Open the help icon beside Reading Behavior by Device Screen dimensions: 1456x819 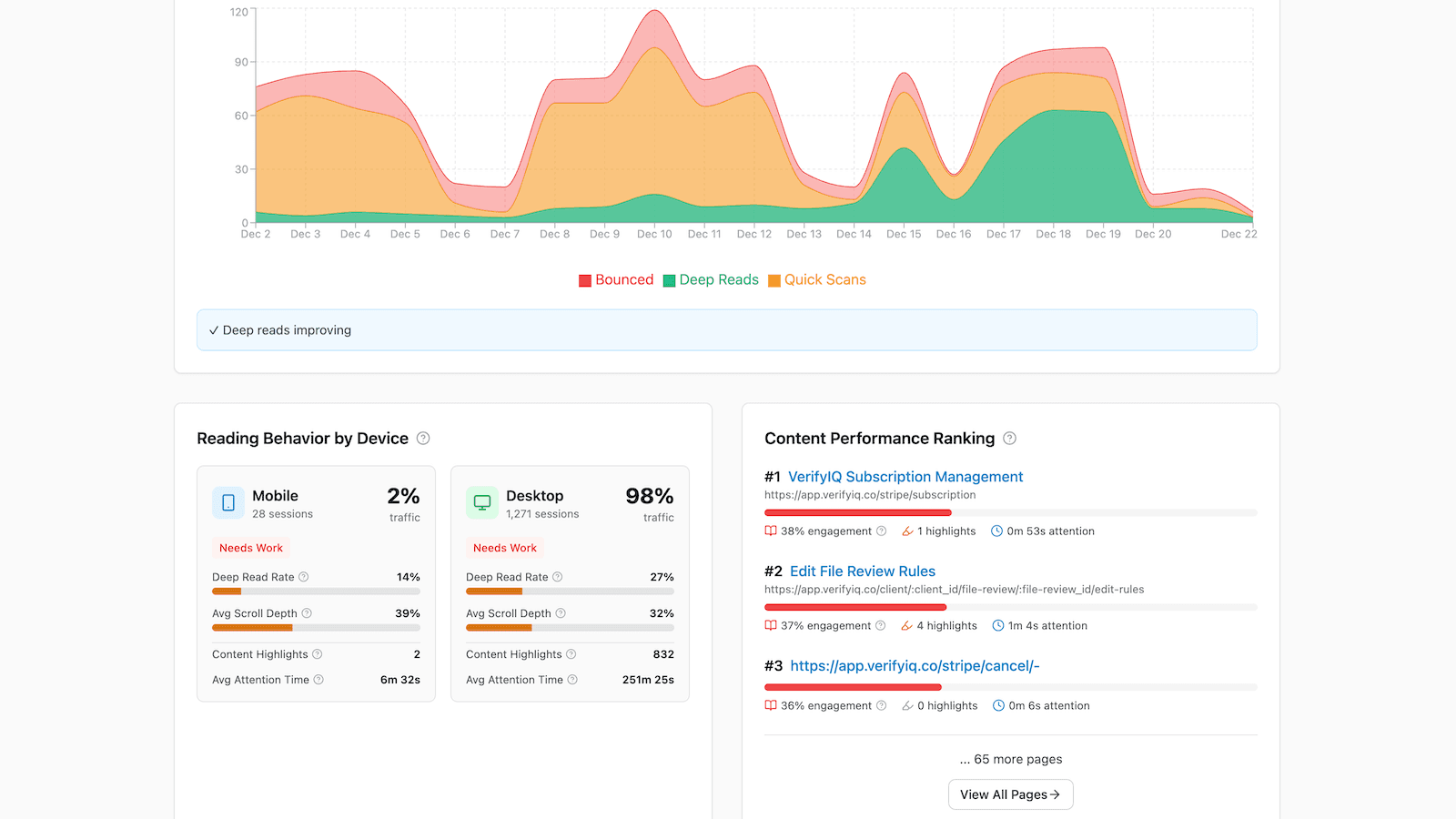point(422,439)
